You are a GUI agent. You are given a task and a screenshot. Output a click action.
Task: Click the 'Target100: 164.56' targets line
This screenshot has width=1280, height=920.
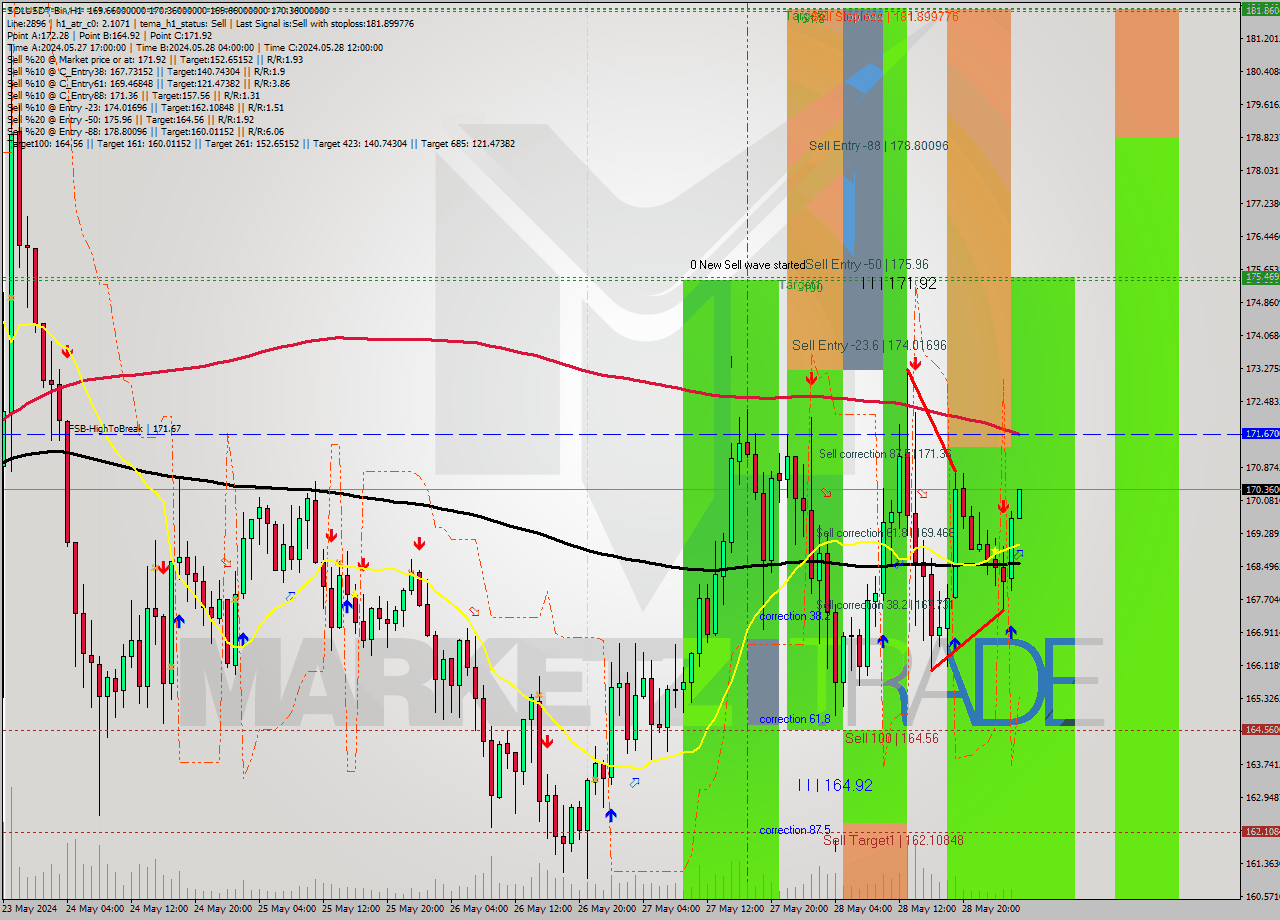coord(261,143)
